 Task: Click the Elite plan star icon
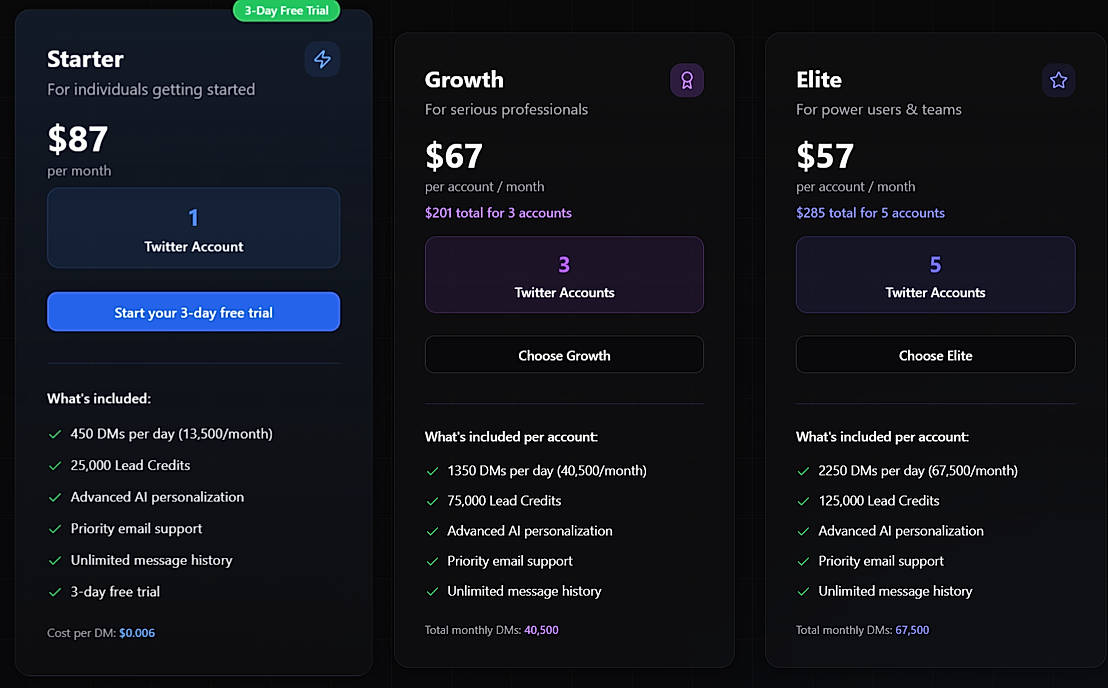(1058, 81)
